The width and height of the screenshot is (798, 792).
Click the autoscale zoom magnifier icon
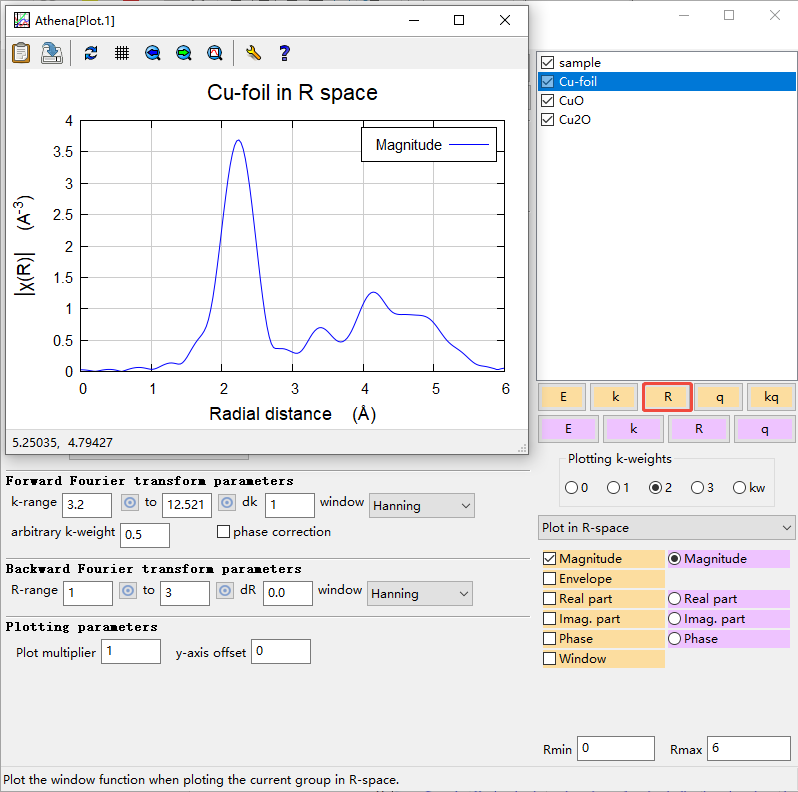click(x=214, y=53)
